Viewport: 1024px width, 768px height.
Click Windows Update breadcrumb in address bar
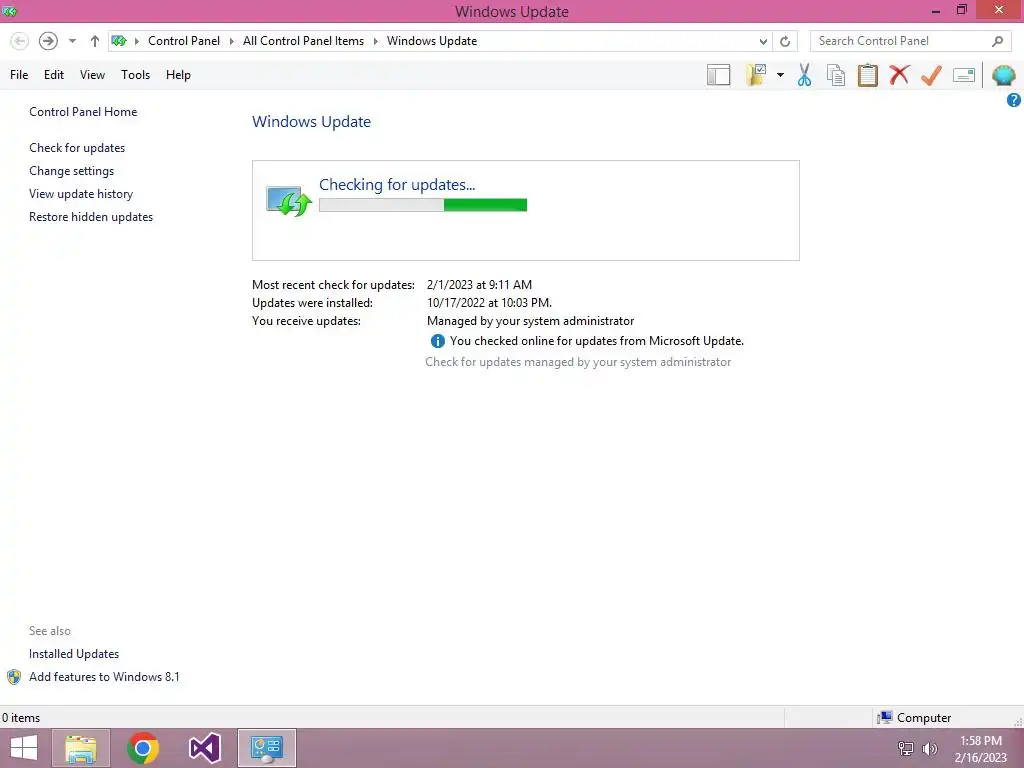[x=432, y=40]
